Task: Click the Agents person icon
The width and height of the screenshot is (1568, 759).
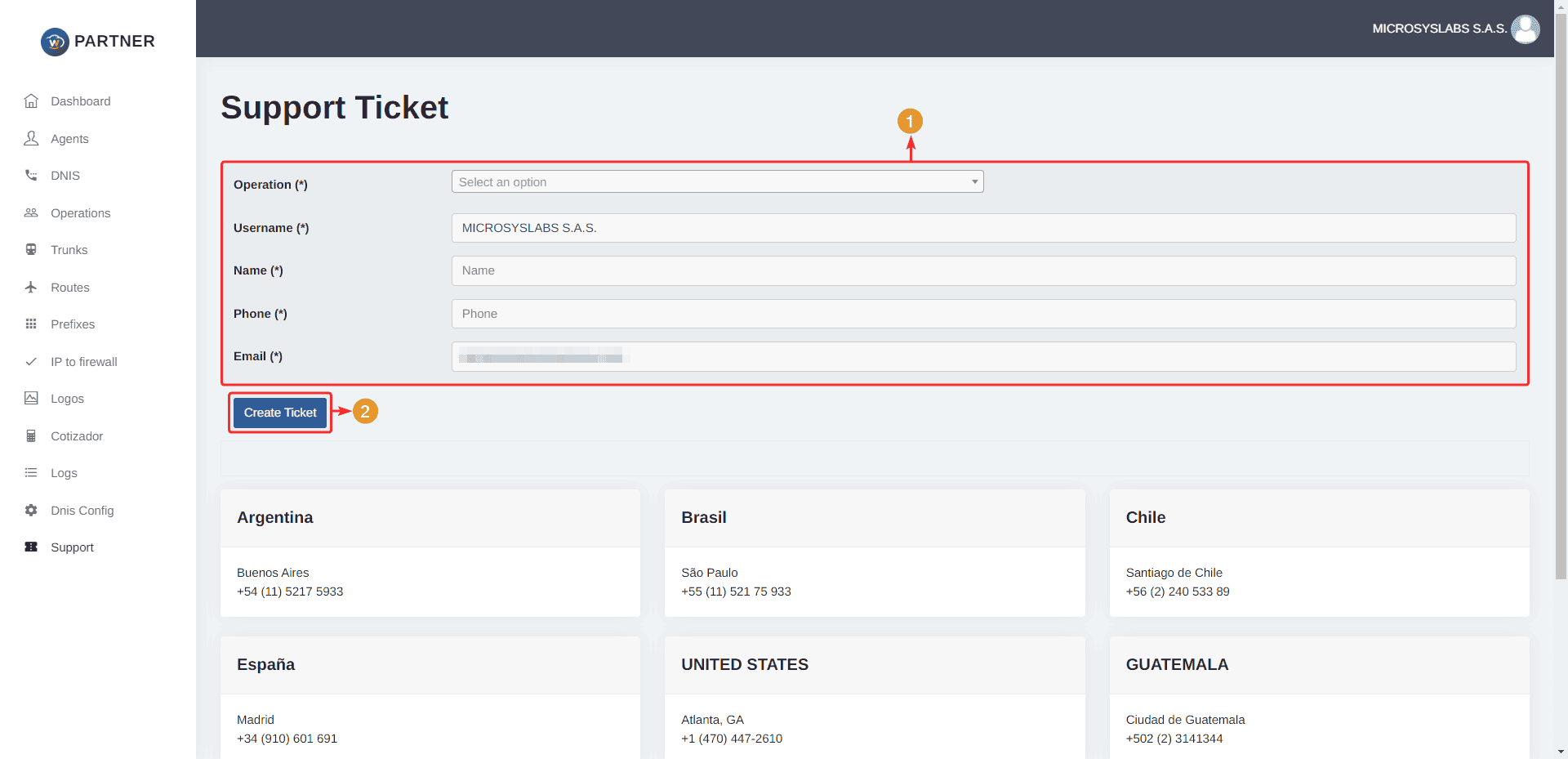Action: (31, 138)
